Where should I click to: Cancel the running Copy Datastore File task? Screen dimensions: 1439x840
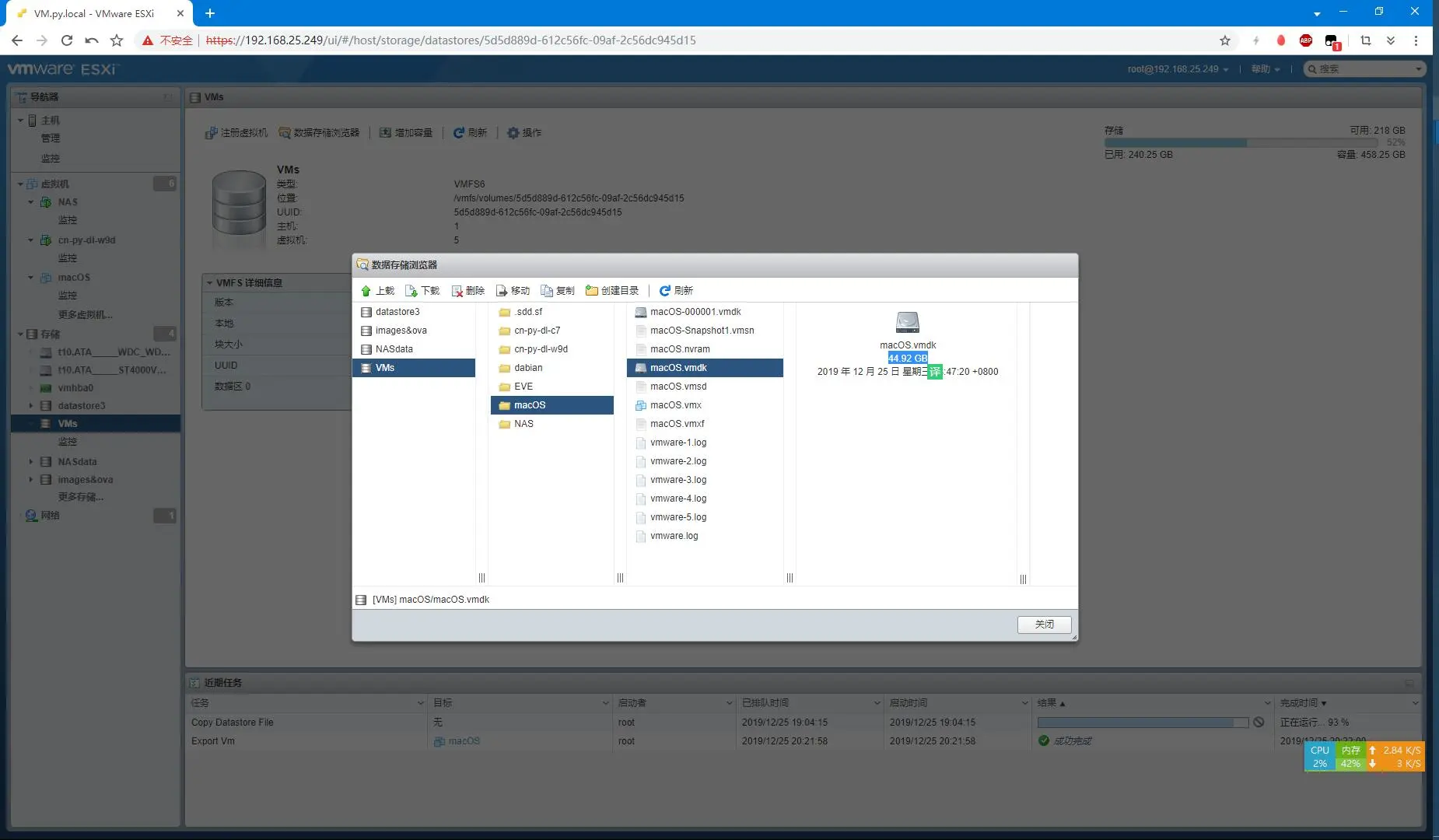(1259, 723)
